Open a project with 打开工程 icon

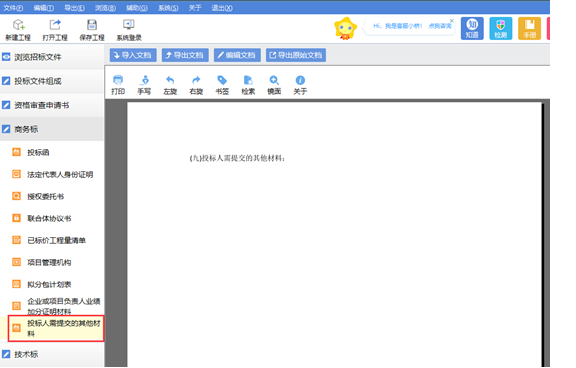coord(55,25)
